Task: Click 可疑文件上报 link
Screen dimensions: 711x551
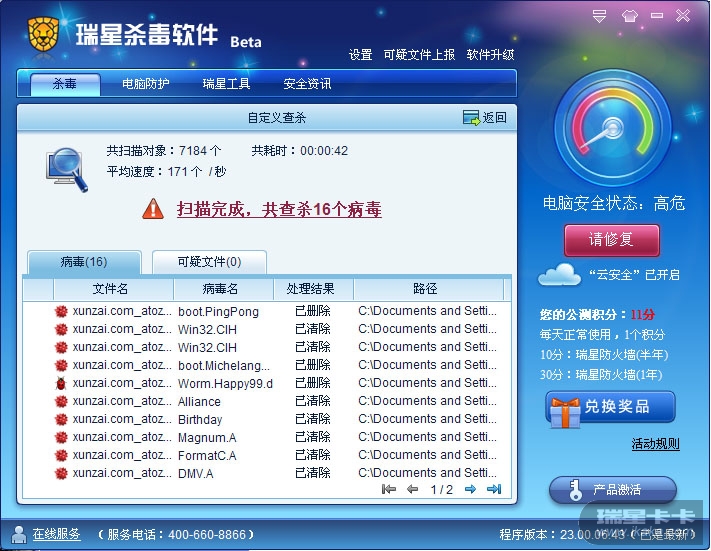Action: [x=419, y=55]
